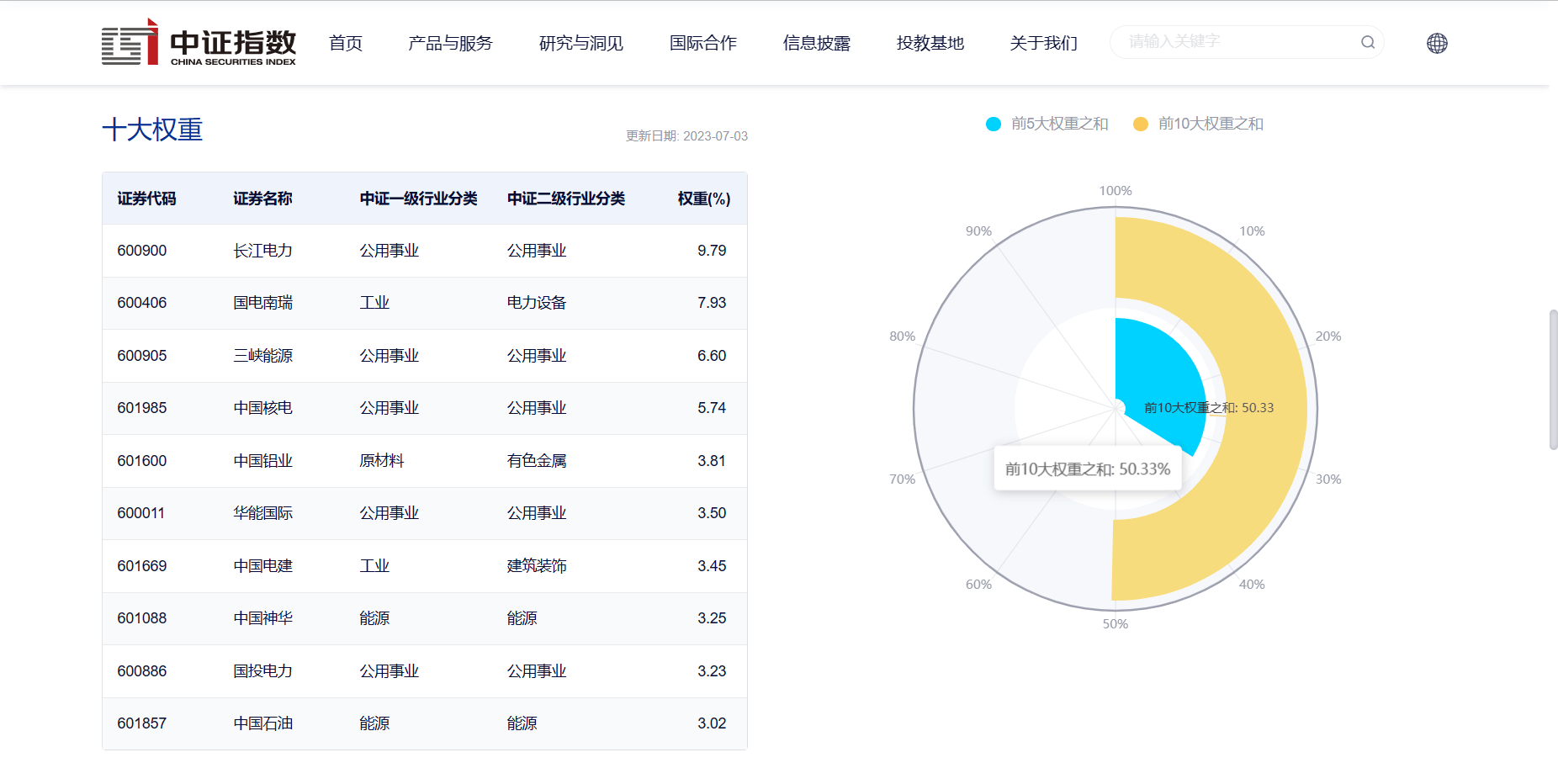Expand the 信息披露 navigation menu

point(816,43)
